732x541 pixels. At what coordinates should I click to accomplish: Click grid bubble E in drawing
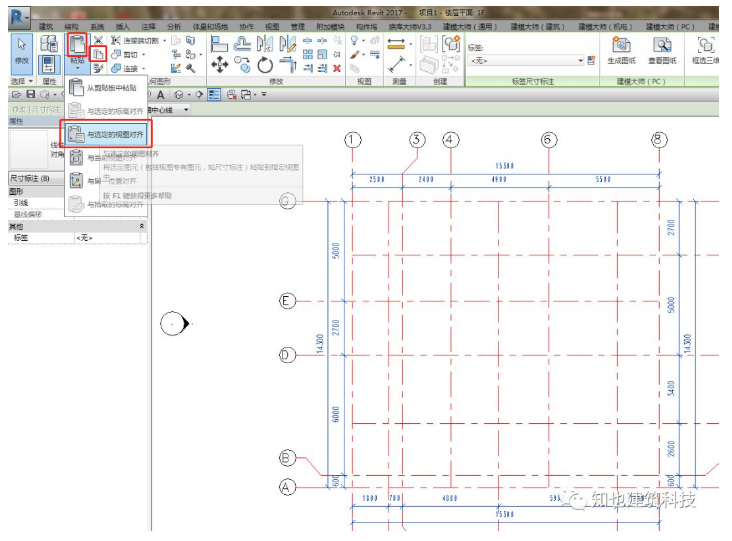(x=288, y=301)
